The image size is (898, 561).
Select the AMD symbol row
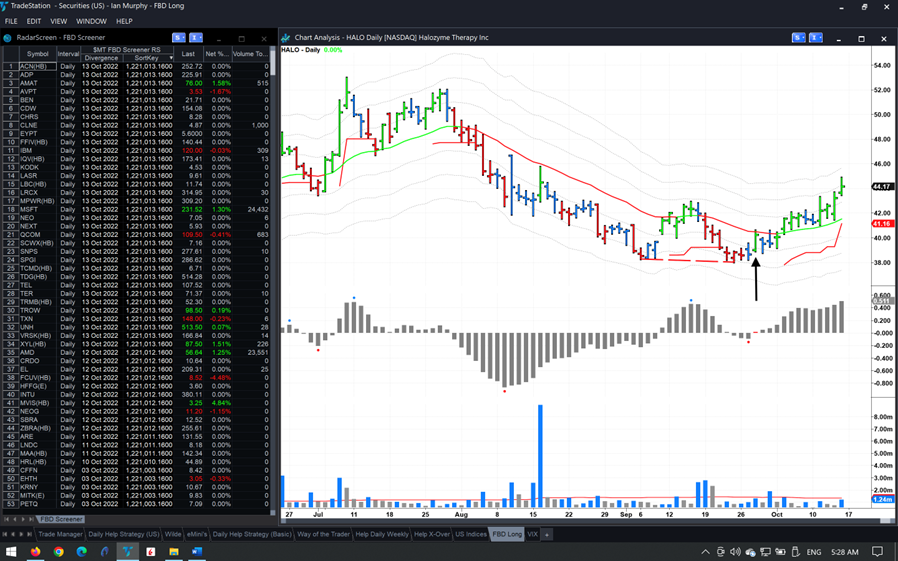(x=135, y=353)
